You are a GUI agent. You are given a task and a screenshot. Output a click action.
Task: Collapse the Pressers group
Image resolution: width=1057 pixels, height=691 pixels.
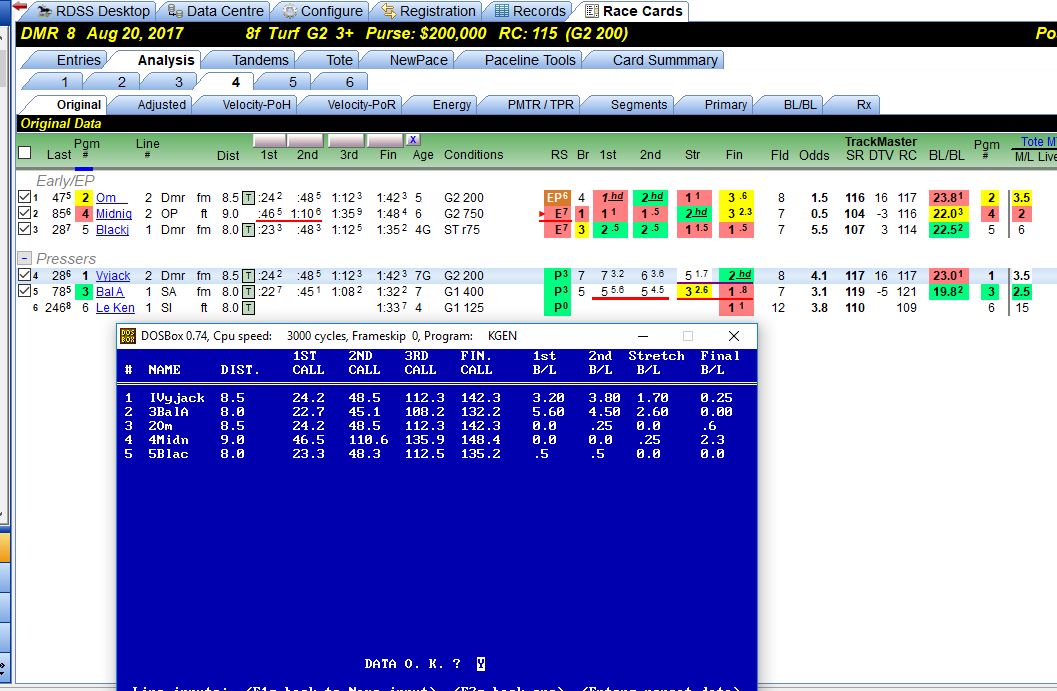click(x=24, y=258)
